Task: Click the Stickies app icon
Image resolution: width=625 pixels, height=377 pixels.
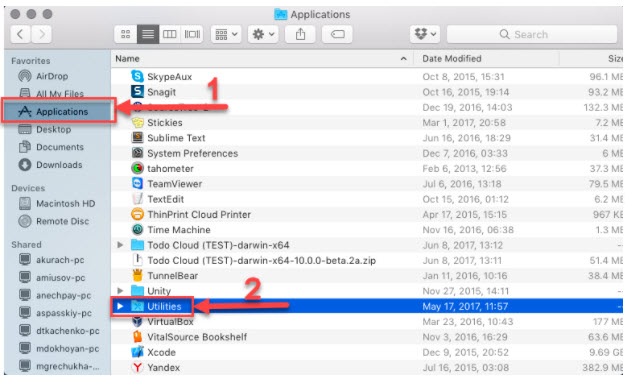Action: pos(137,122)
